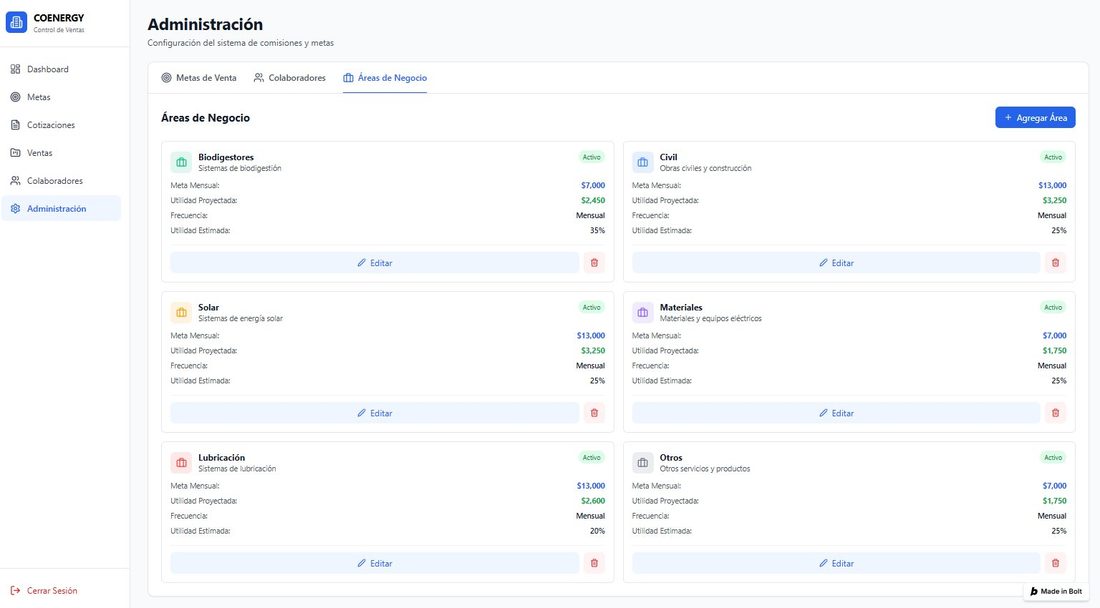Screen dimensions: 1100x608
Task: Click the Ventas icon in sidebar
Action: click(15, 153)
